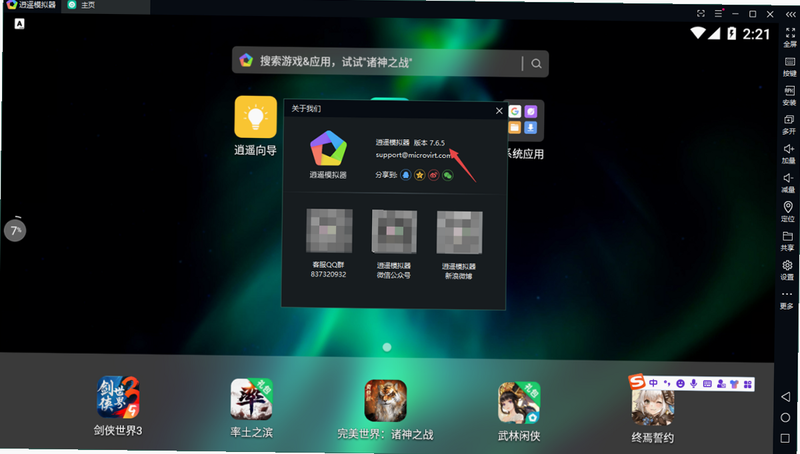Click the A keyboard indicator in the status bar
Image resolution: width=800 pixels, height=454 pixels.
tap(19, 23)
